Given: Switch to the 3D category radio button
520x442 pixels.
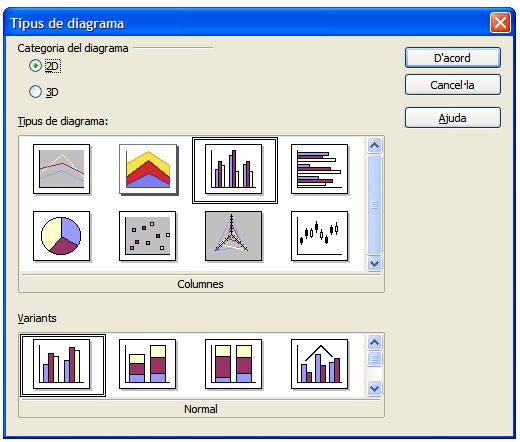Looking at the screenshot, I should point(35,91).
